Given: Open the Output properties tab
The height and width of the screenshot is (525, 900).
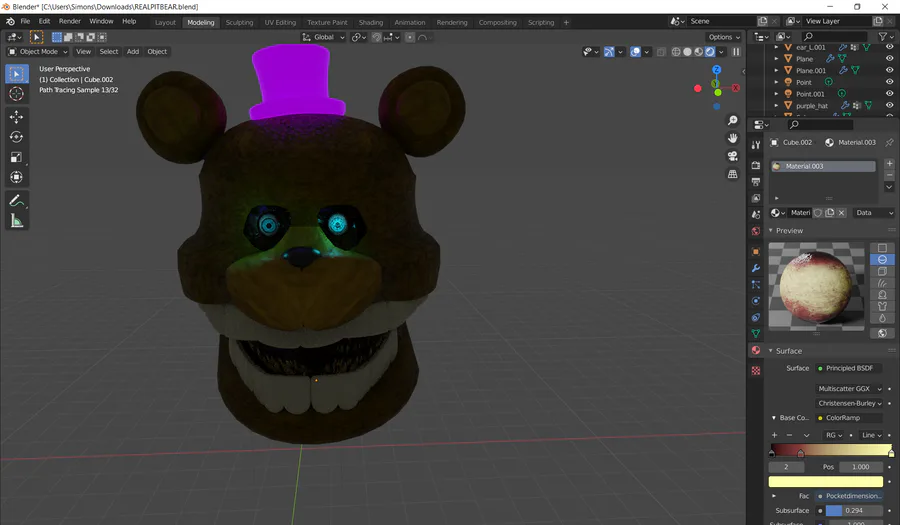Looking at the screenshot, I should [x=755, y=182].
